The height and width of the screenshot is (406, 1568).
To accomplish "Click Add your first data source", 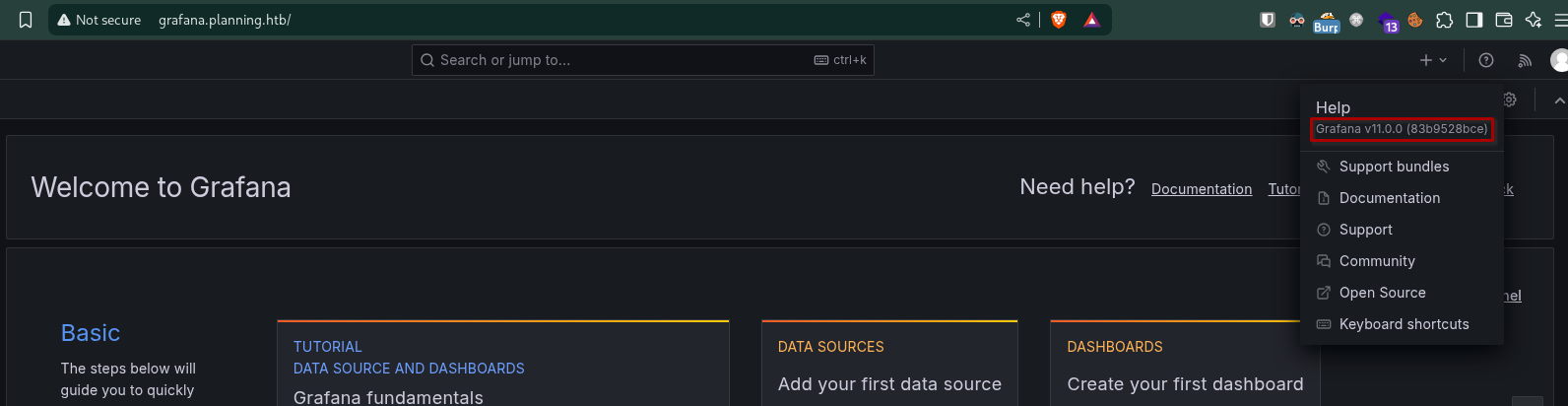I will [x=889, y=384].
